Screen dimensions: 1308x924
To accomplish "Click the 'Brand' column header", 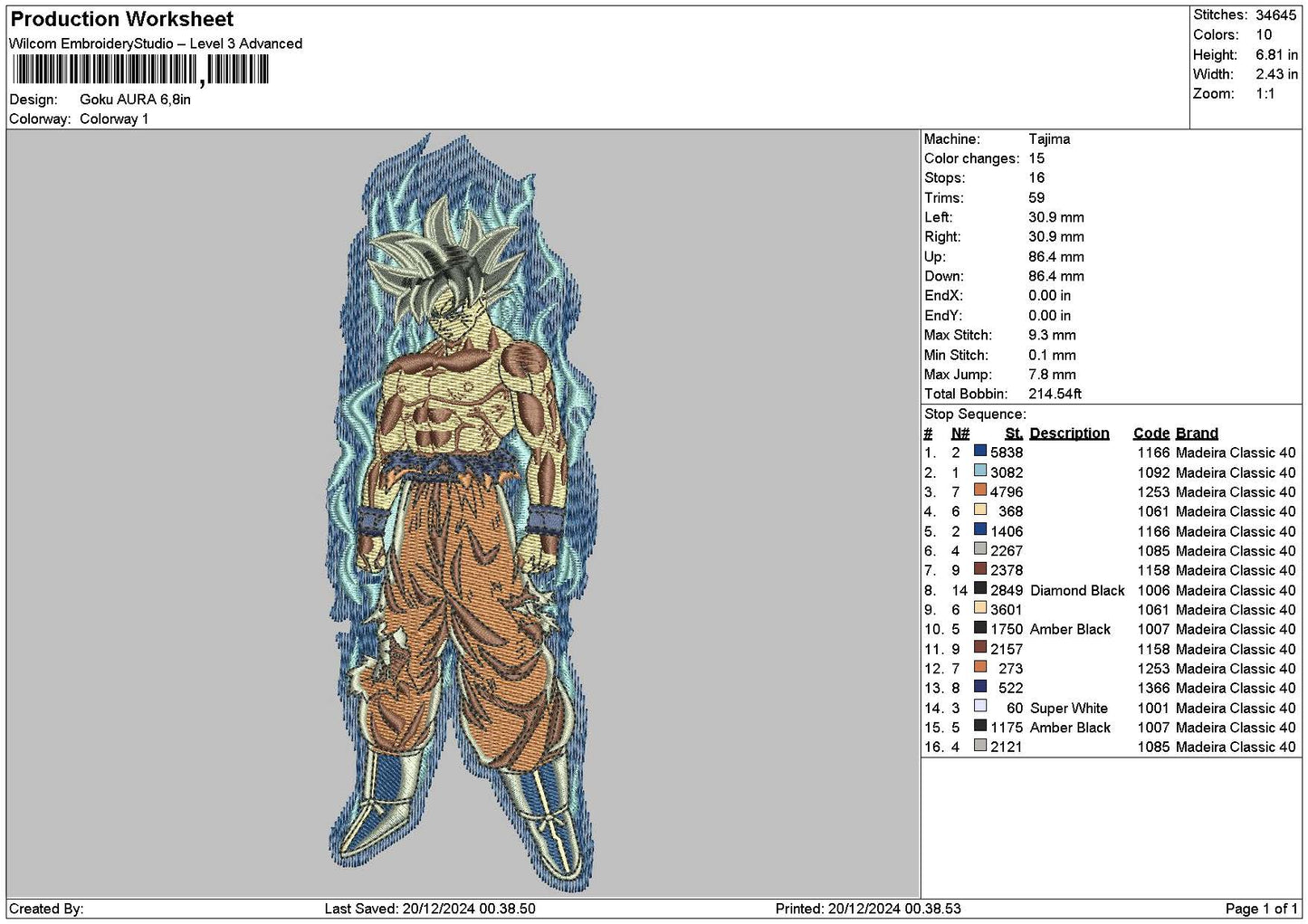I will [1197, 433].
